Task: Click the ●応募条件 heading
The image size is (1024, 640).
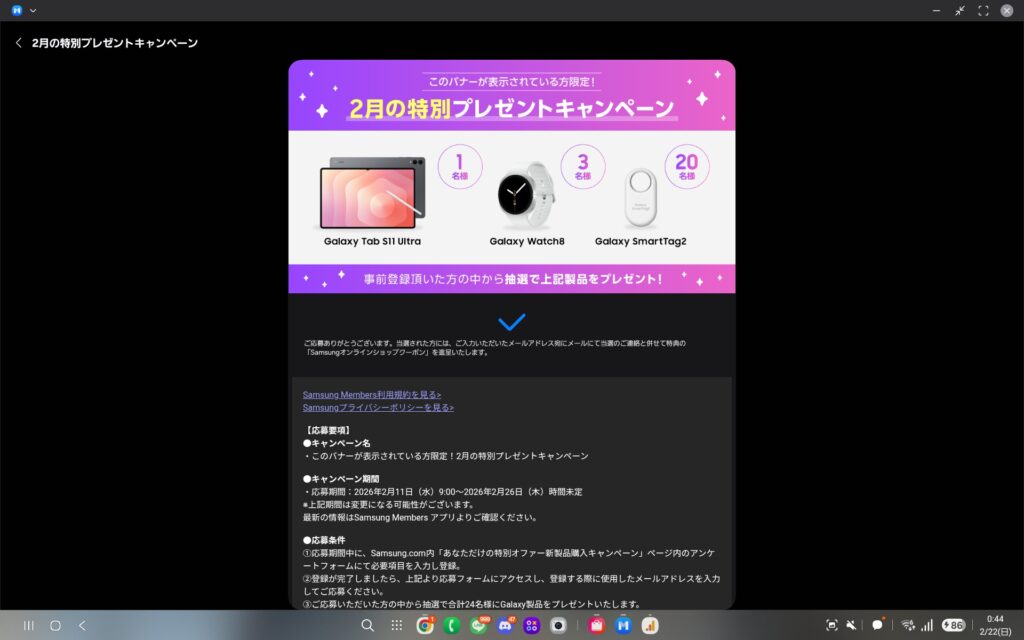Action: [324, 540]
